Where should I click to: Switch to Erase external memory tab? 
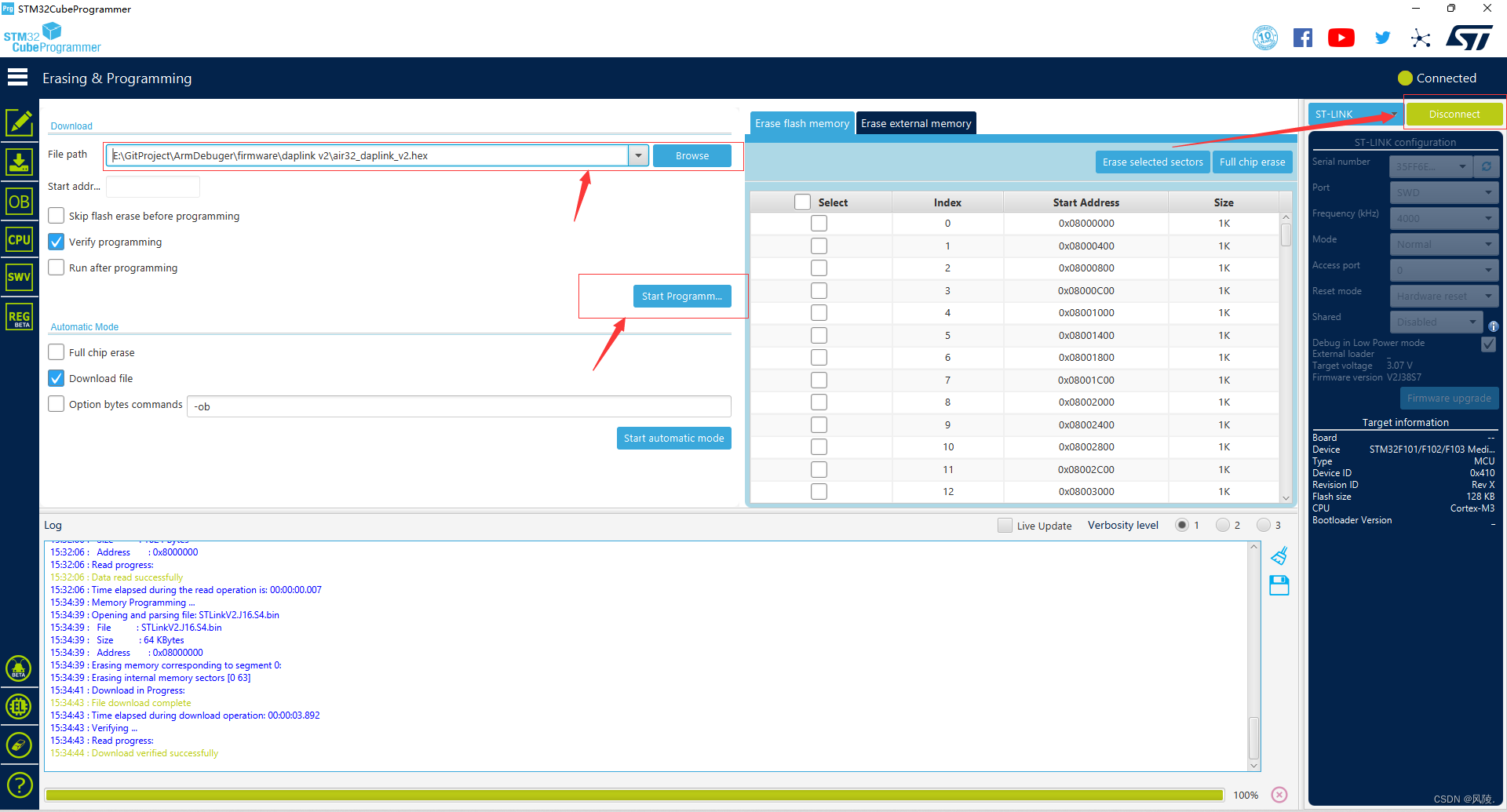point(916,123)
